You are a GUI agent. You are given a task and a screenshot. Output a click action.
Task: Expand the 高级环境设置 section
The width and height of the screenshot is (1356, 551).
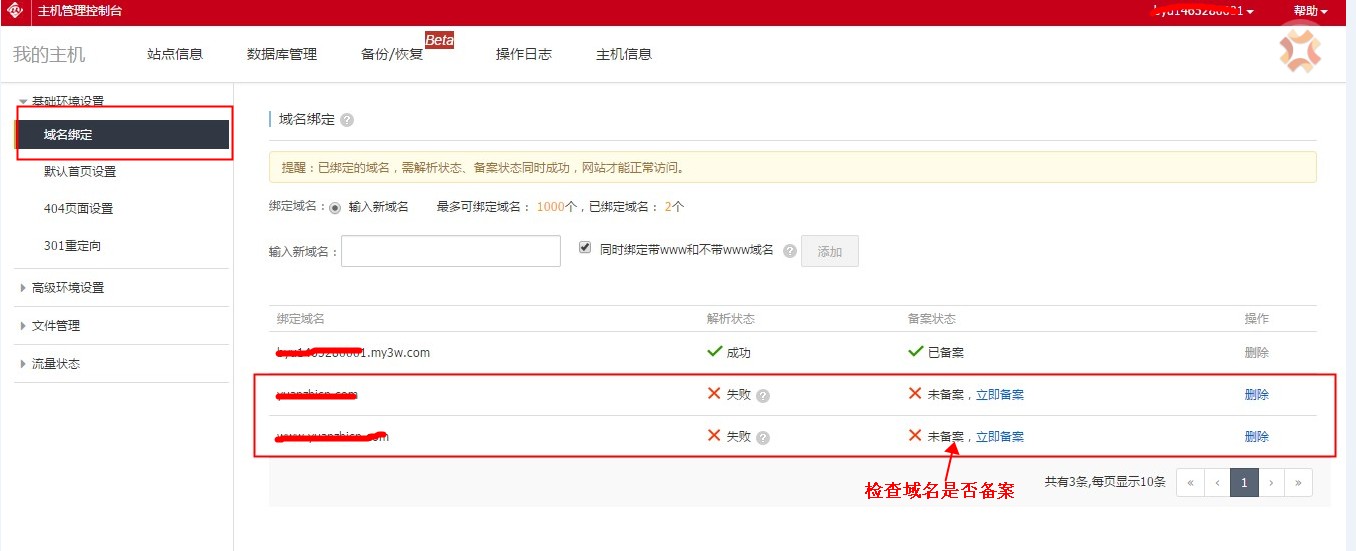point(67,288)
